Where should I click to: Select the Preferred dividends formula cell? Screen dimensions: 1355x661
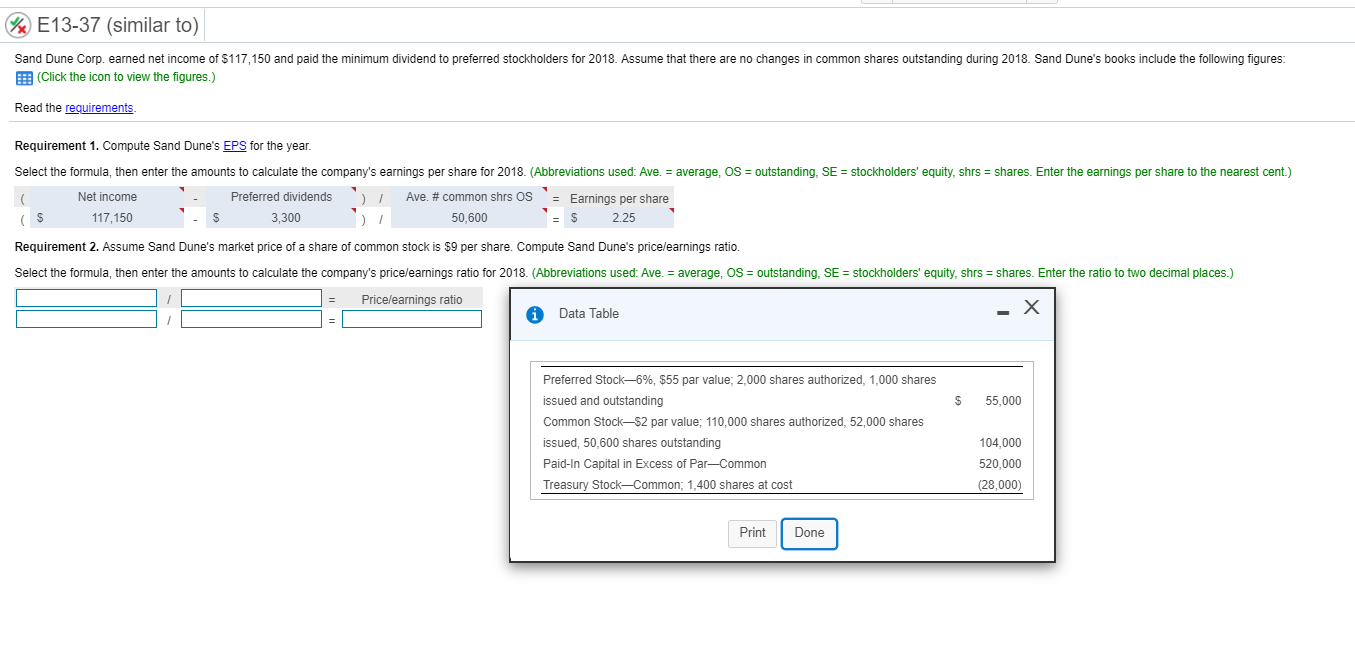281,197
